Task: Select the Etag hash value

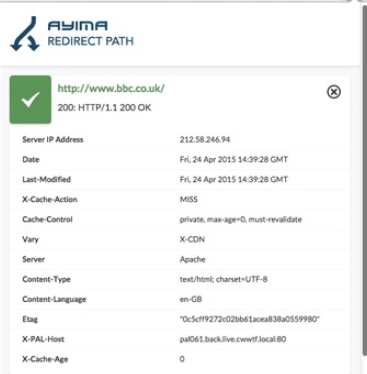Action: [250, 319]
